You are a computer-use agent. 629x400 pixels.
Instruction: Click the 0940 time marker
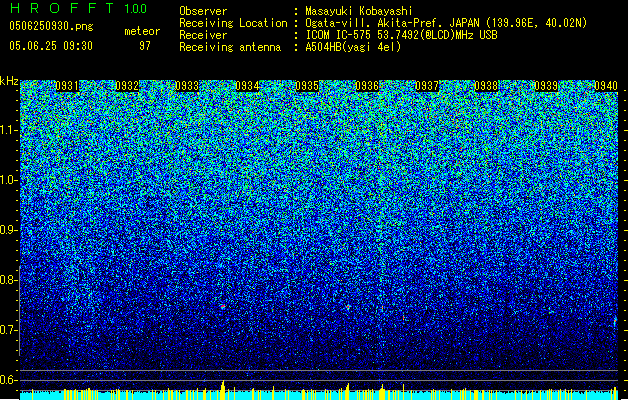(x=606, y=86)
